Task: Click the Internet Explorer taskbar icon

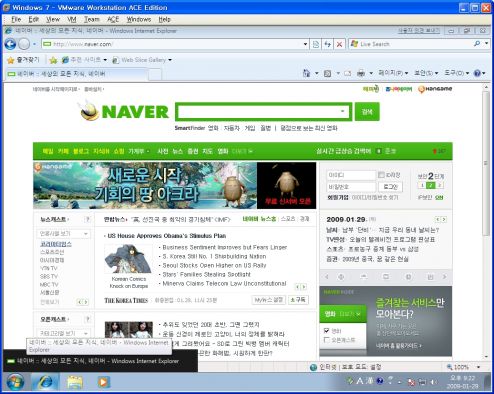Action: click(45, 382)
